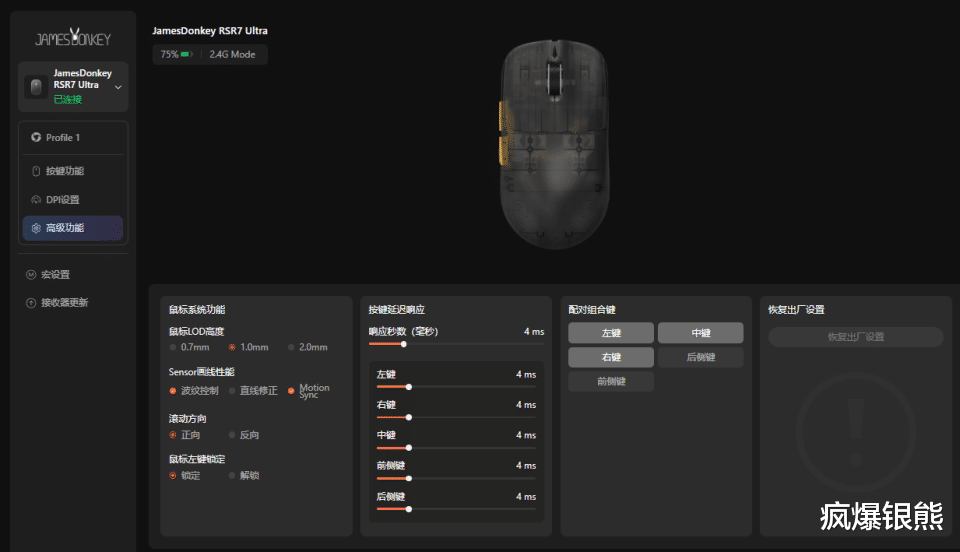Click the 按键功能 mouse icon
Viewport: 960px width, 552px height.
pos(36,171)
